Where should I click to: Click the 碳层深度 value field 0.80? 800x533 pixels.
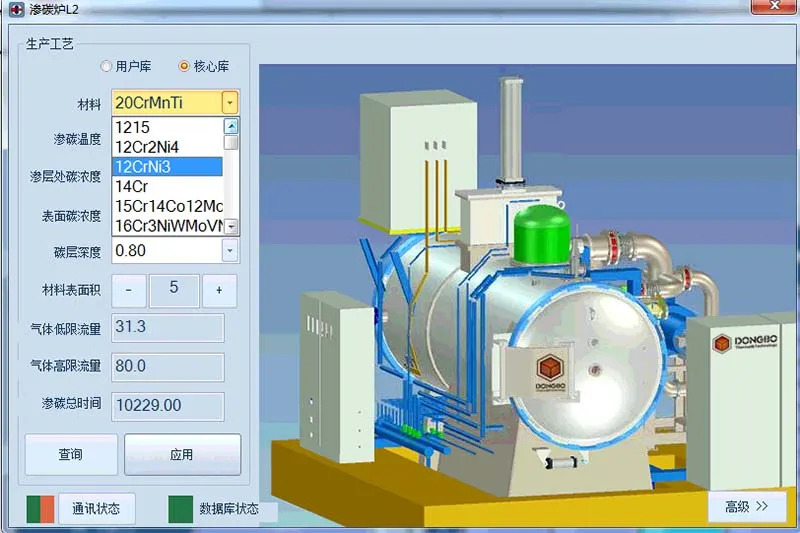coord(167,250)
